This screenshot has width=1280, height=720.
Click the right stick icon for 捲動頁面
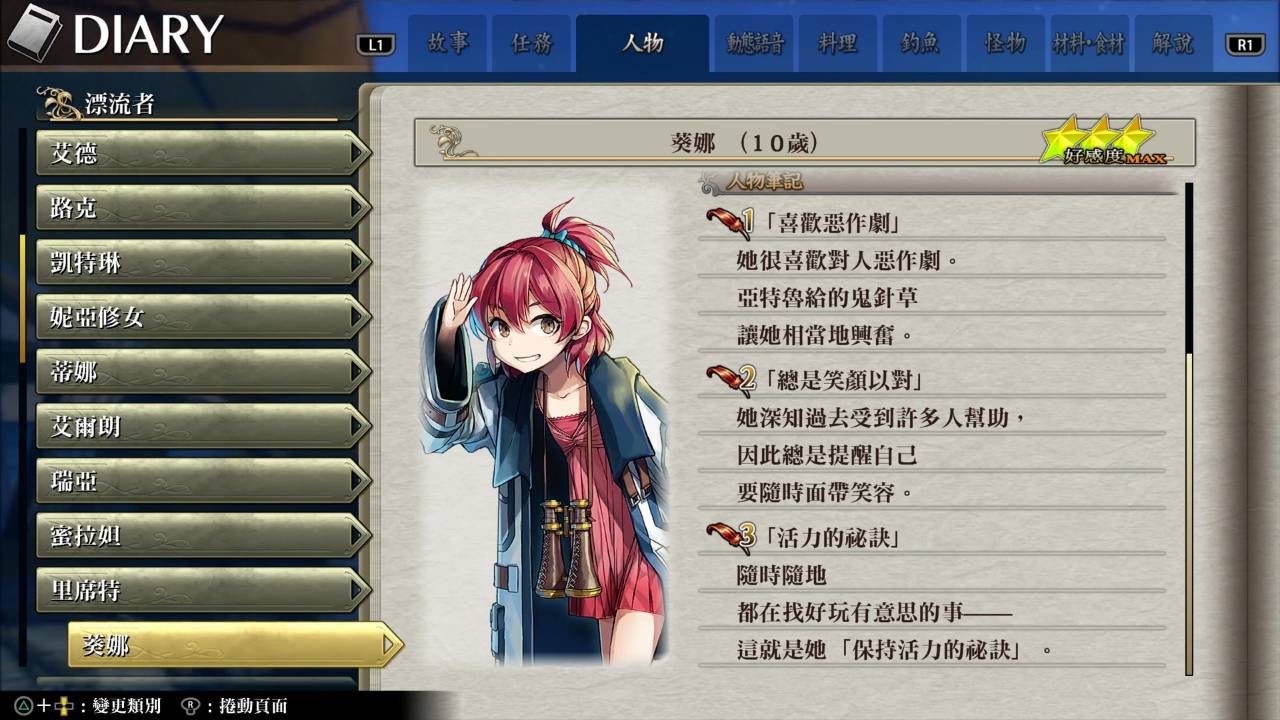[x=191, y=706]
